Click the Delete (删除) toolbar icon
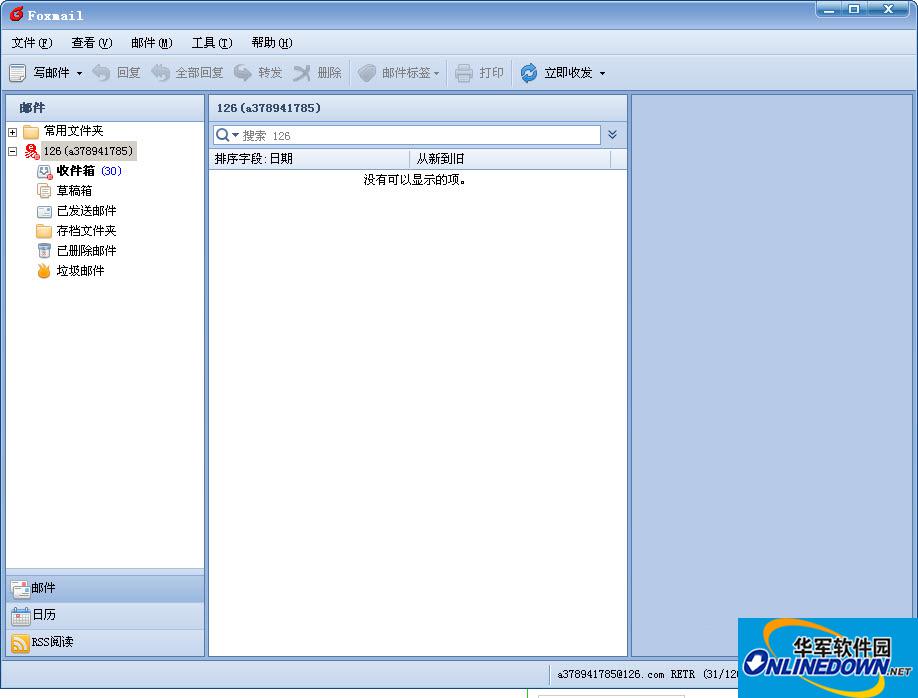 point(302,73)
